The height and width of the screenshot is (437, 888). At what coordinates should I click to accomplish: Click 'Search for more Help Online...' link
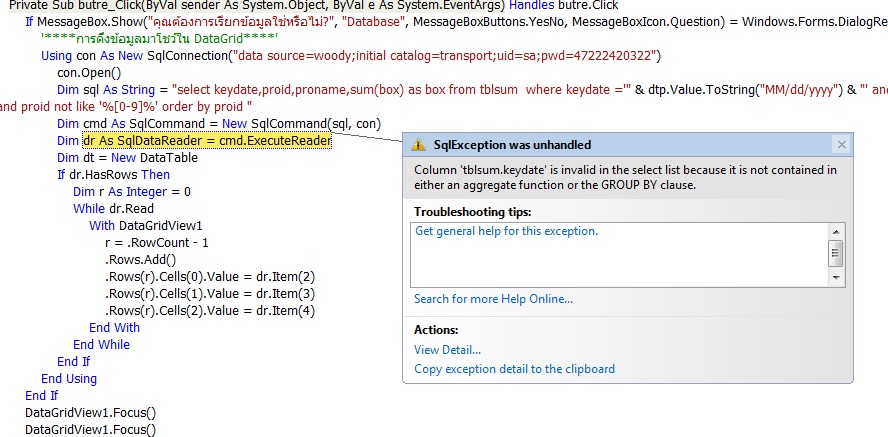point(494,299)
